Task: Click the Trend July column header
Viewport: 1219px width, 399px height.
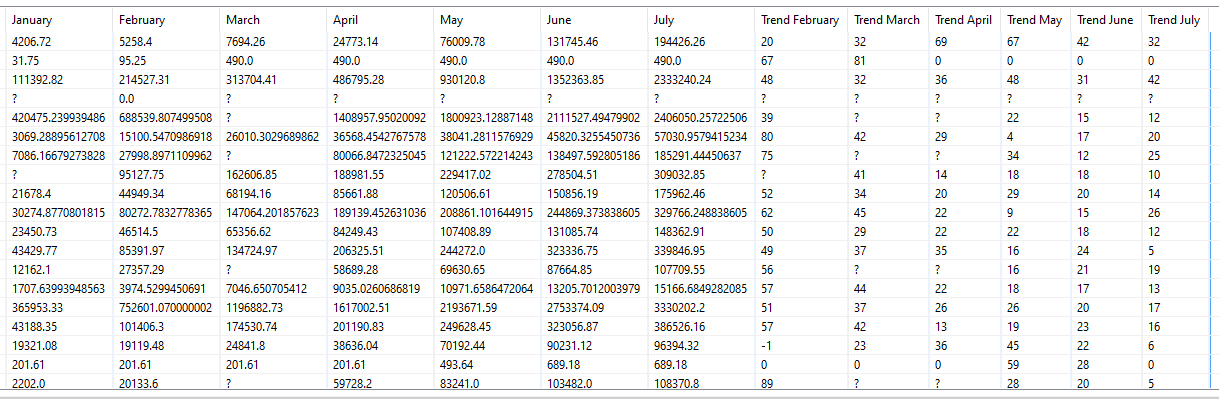Action: click(x=1175, y=20)
